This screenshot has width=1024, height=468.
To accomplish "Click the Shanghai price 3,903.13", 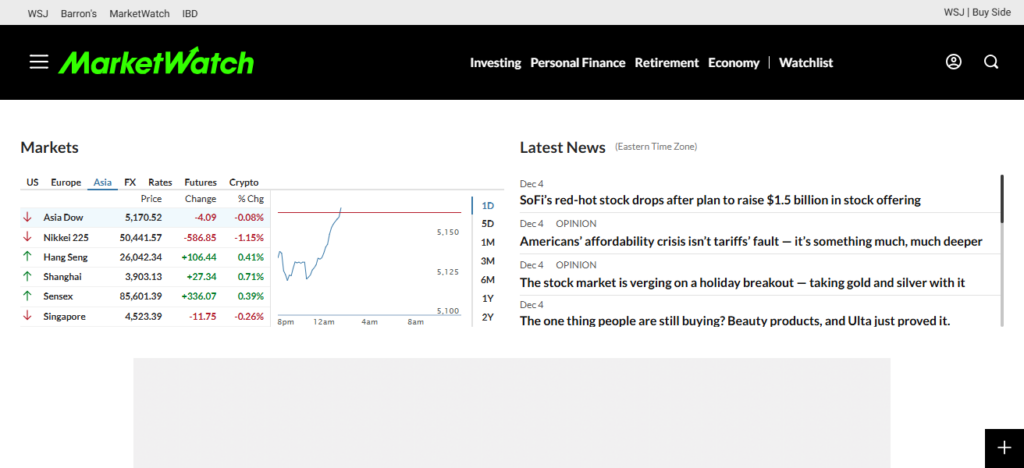I will pyautogui.click(x=144, y=277).
